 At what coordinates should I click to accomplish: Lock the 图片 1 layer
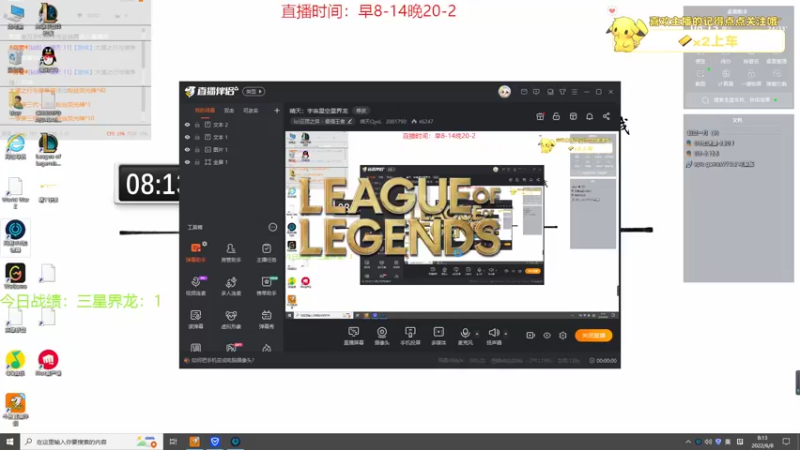coord(197,149)
